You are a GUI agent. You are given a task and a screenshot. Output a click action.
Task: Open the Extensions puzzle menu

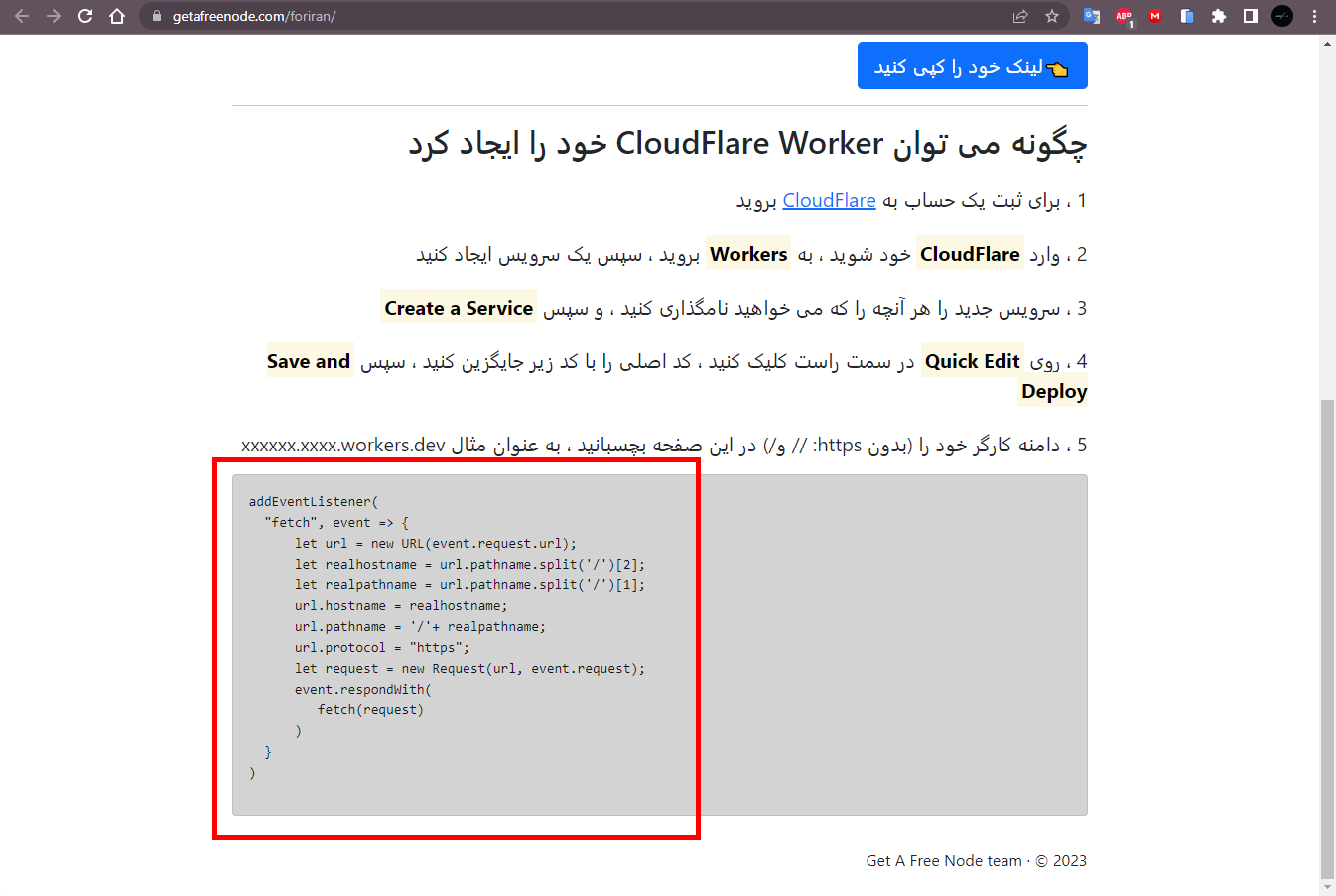click(1219, 16)
